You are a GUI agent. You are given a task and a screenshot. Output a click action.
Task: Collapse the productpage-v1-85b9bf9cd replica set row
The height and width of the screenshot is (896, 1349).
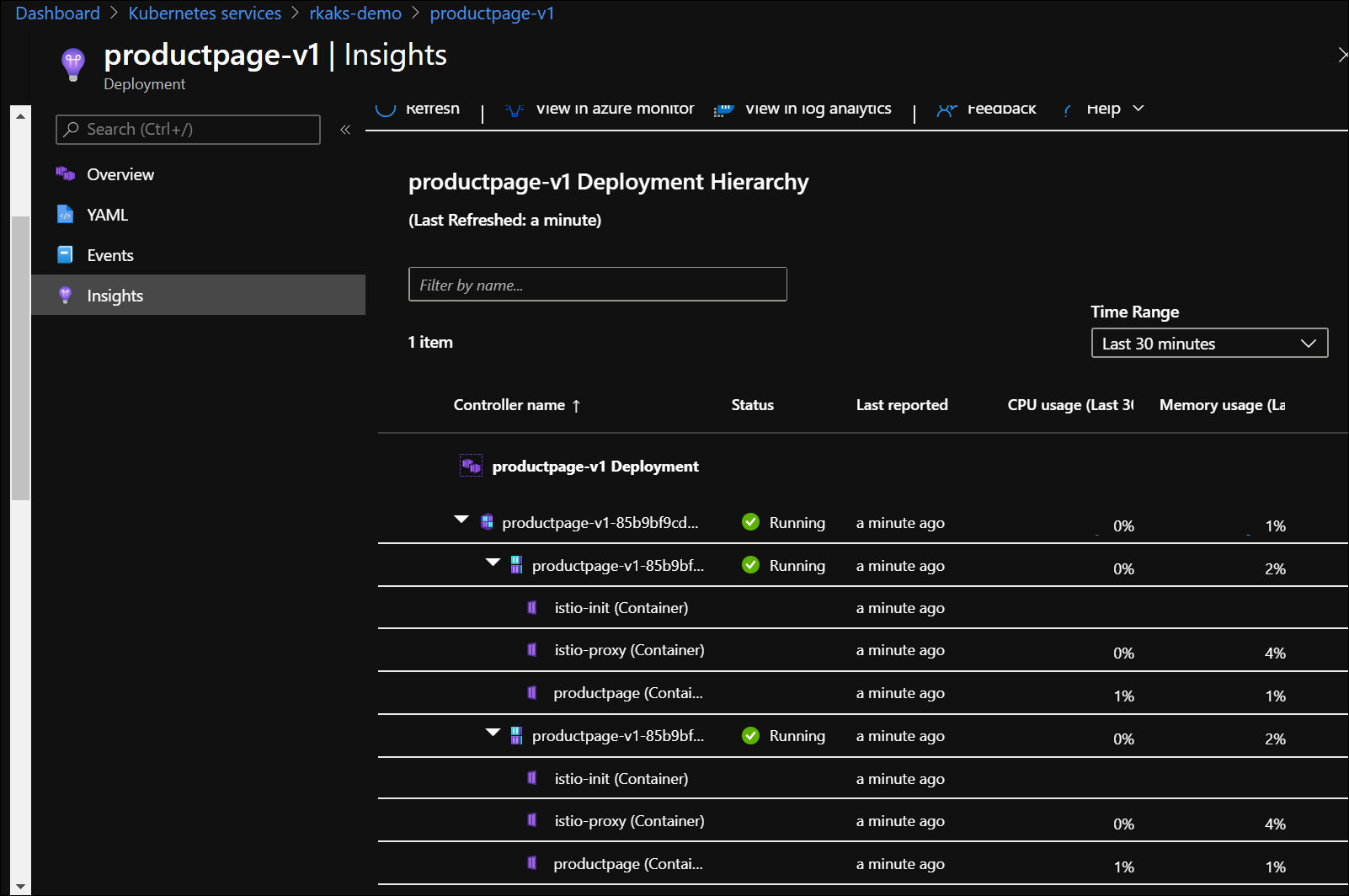tap(461, 520)
